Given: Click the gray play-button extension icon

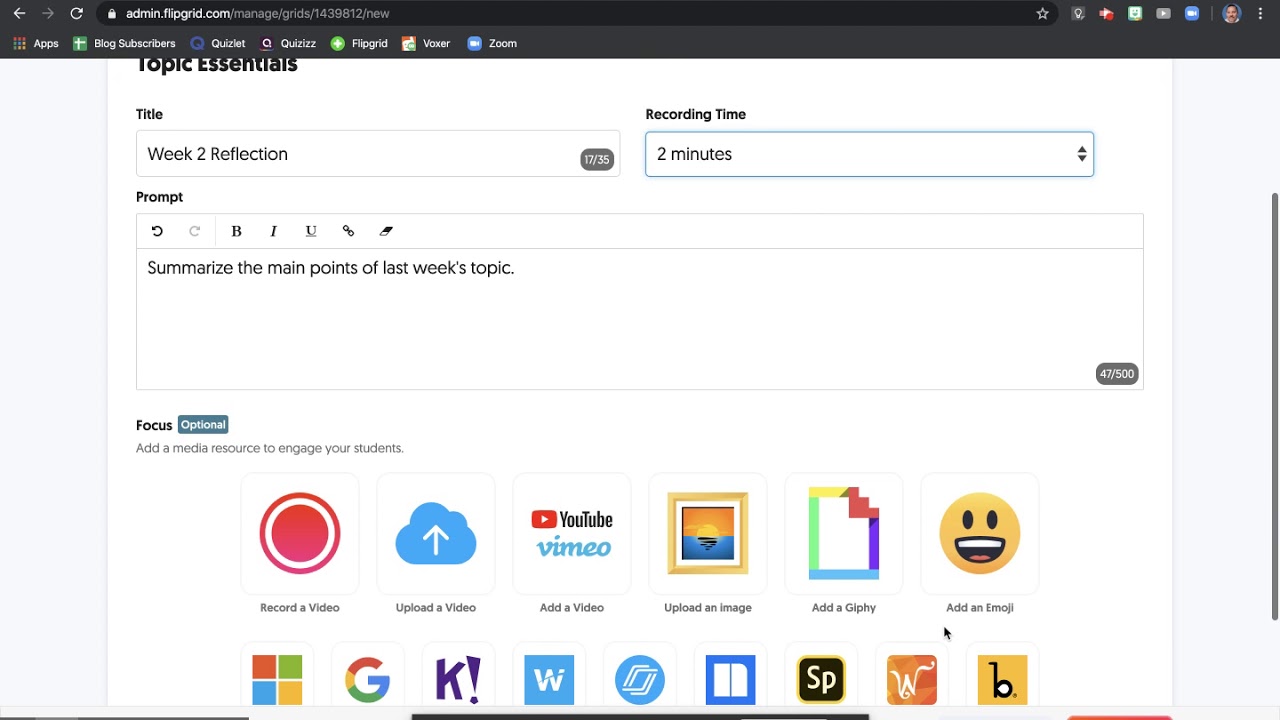Looking at the screenshot, I should pyautogui.click(x=1163, y=14).
